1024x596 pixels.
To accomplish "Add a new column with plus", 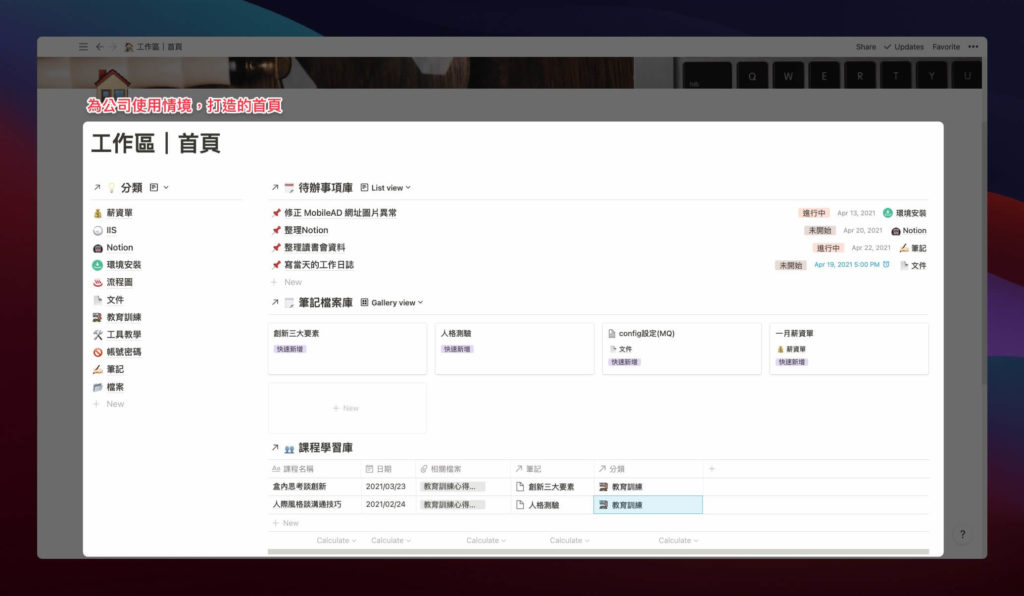I will pyautogui.click(x=712, y=469).
